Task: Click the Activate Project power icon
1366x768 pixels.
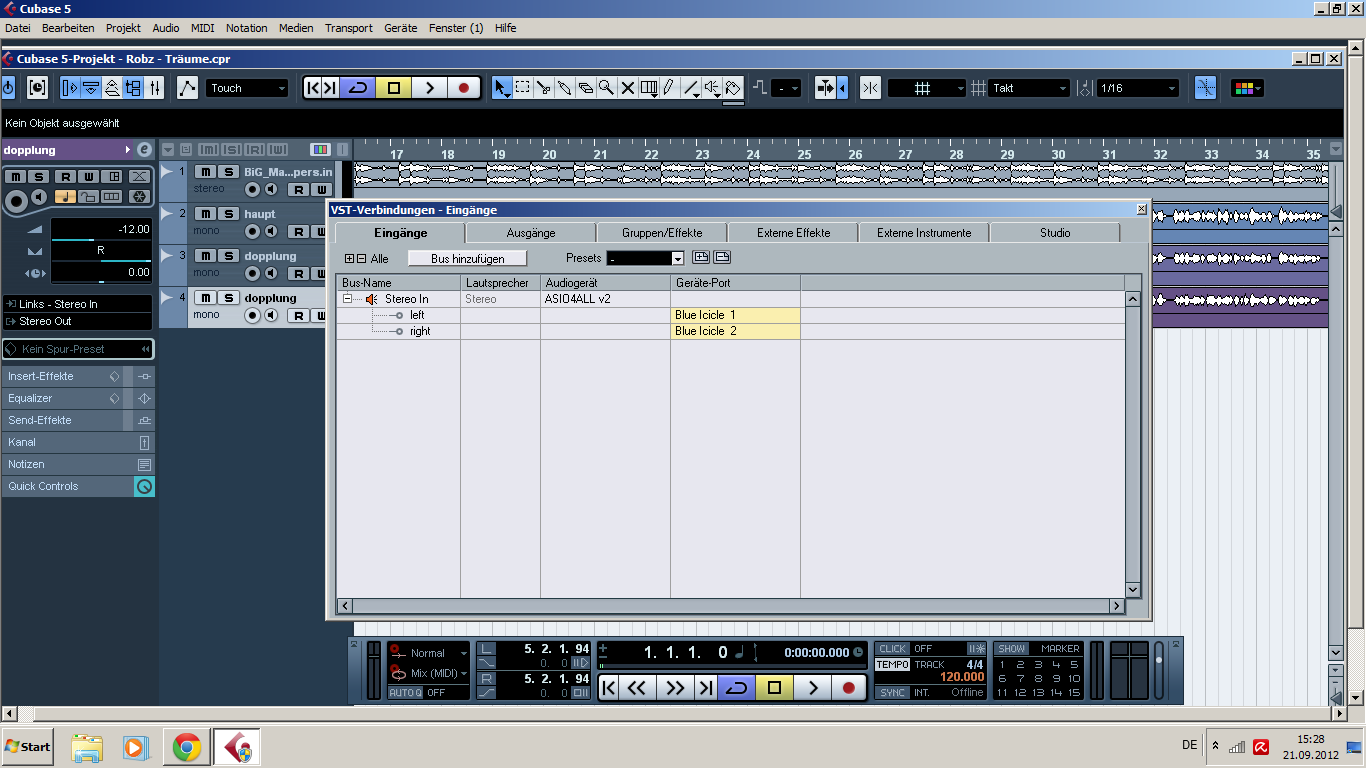Action: pos(9,88)
